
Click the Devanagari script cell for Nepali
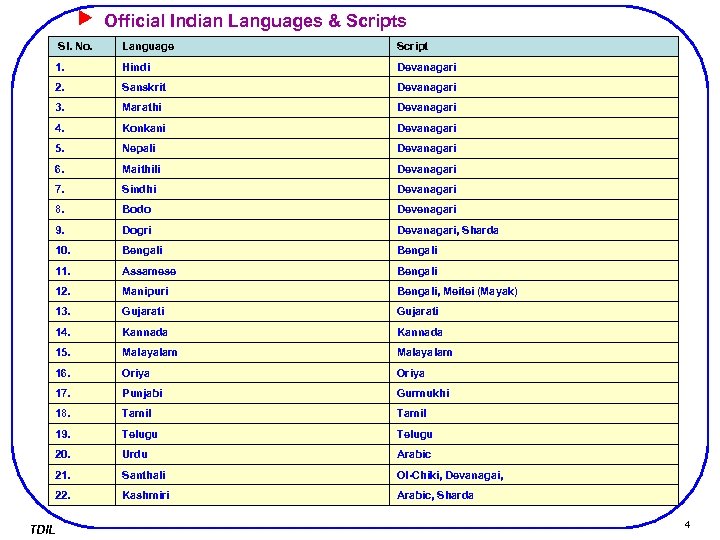click(x=534, y=148)
